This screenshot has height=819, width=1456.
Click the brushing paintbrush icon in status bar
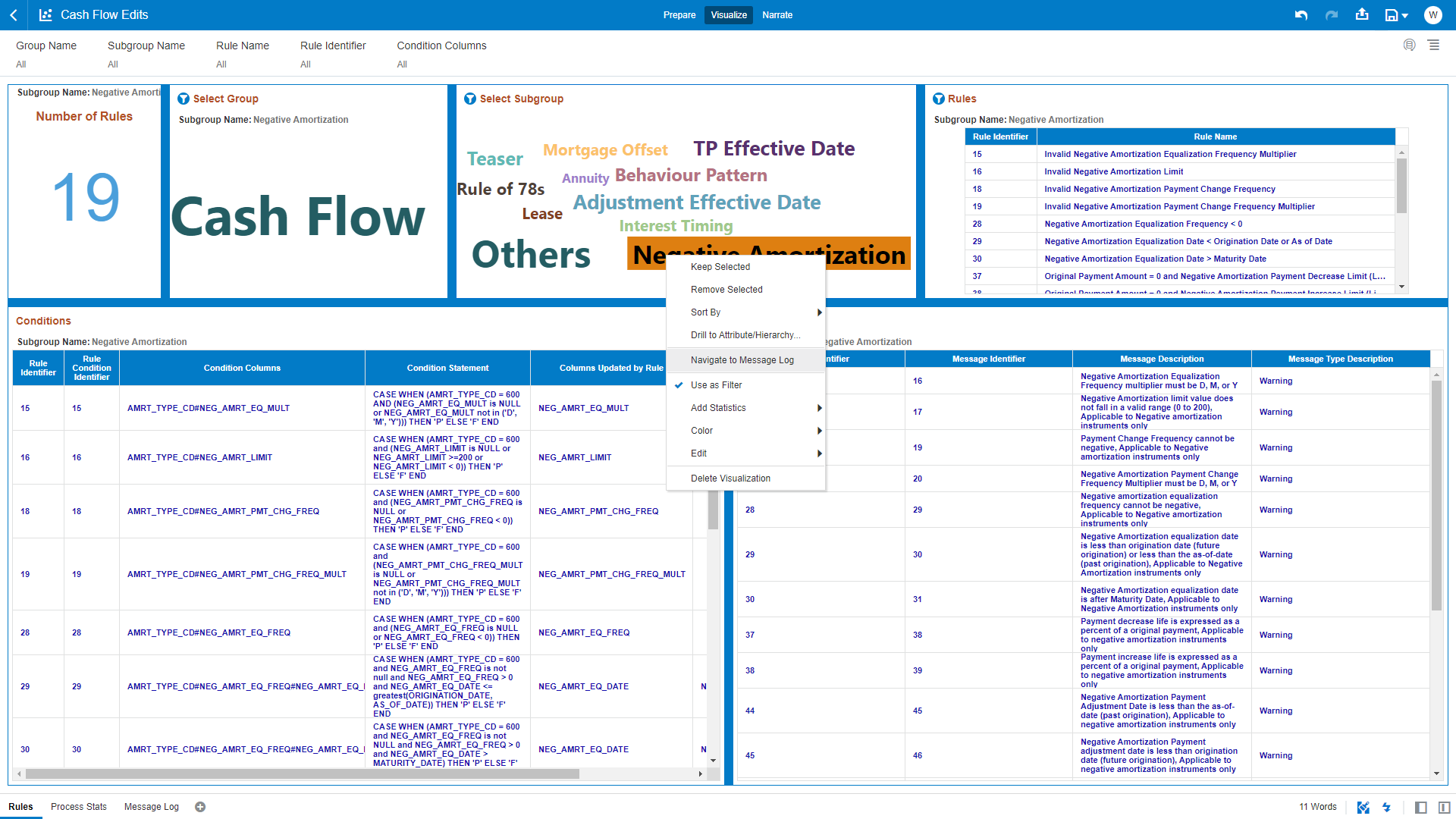[1363, 807]
